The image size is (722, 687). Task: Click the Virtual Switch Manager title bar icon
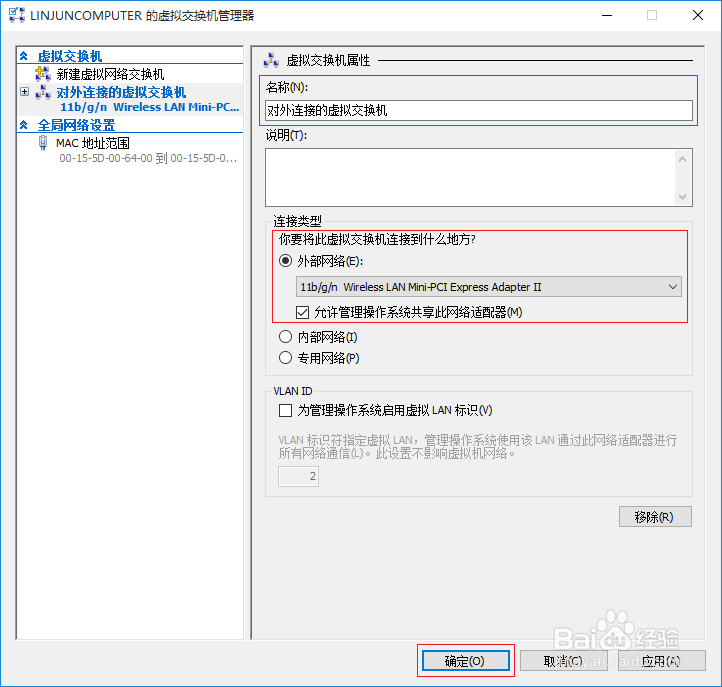[x=17, y=15]
